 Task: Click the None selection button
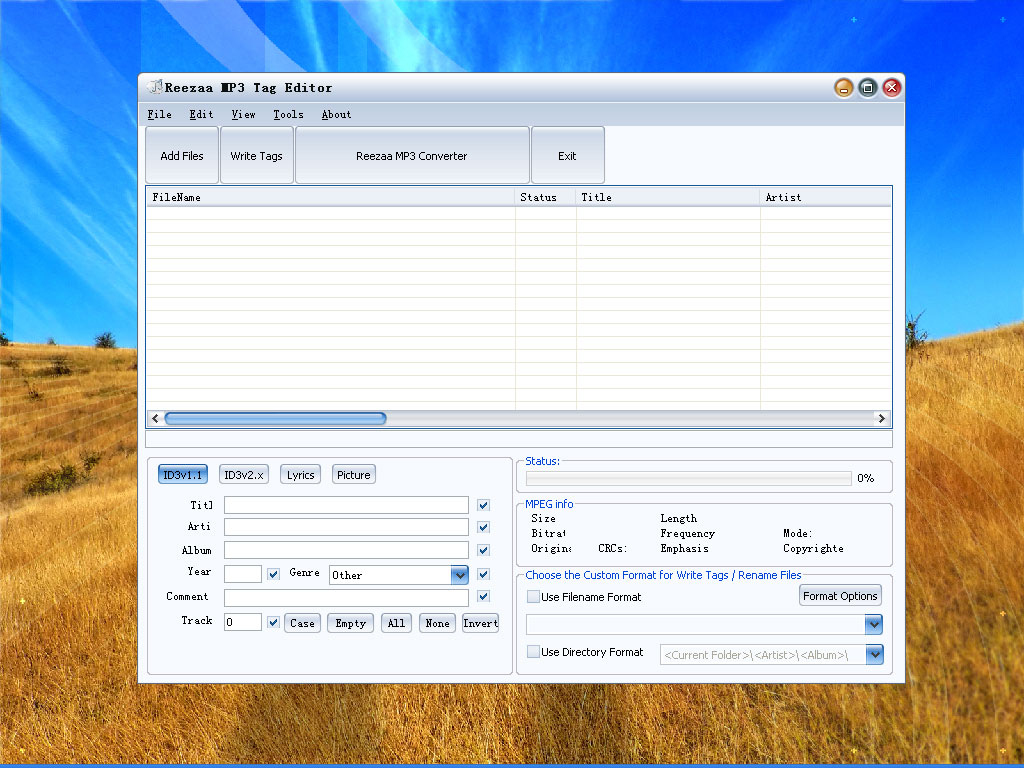tap(438, 623)
